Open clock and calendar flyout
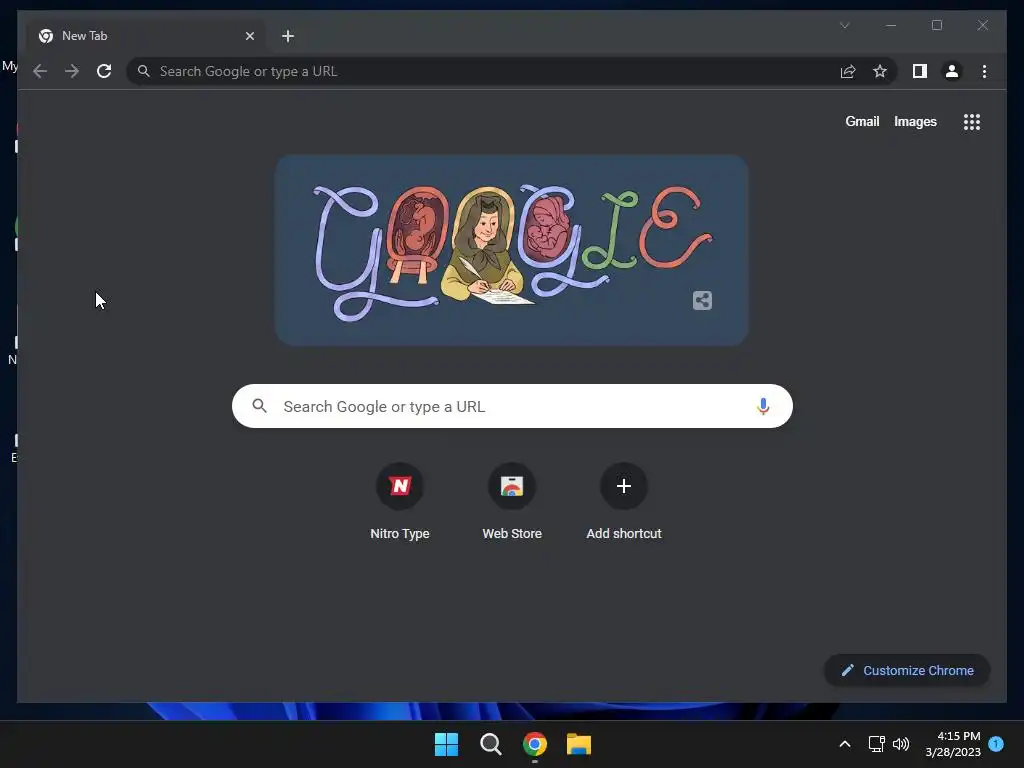The image size is (1024, 768). (x=953, y=744)
